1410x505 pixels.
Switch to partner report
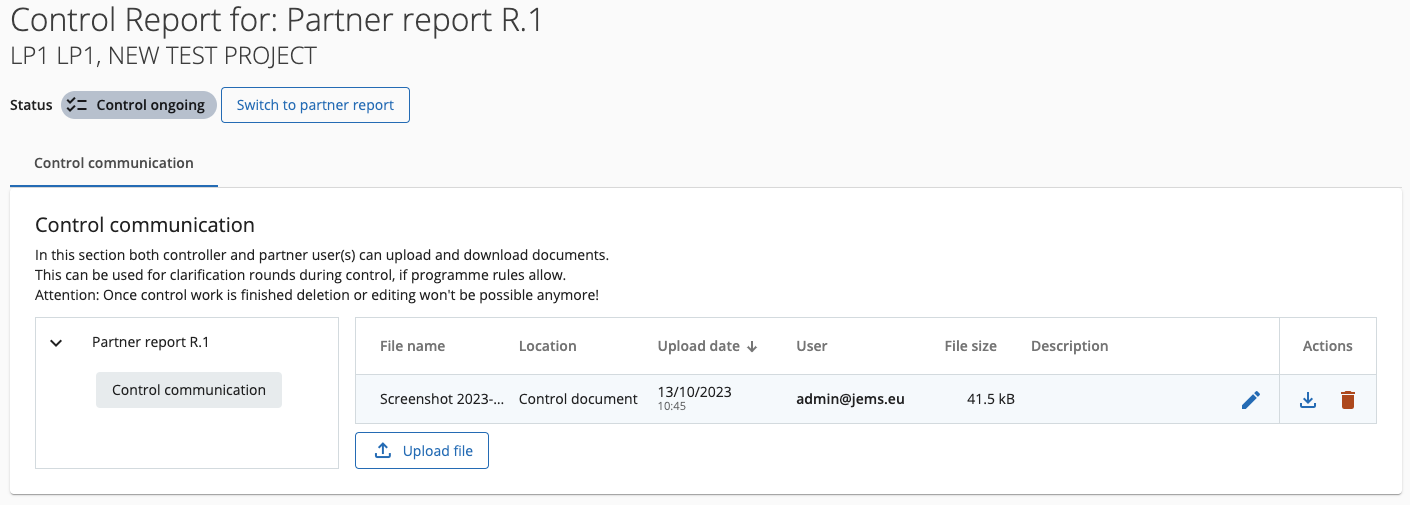(315, 105)
